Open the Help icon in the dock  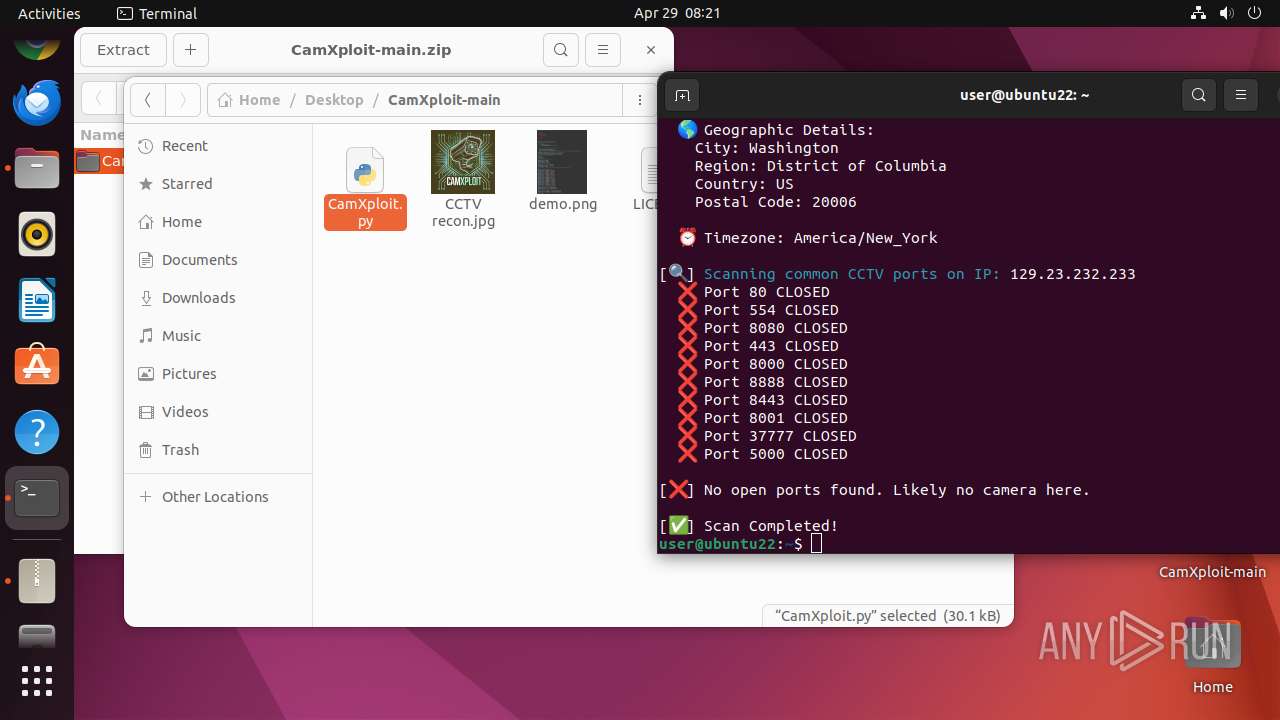click(37, 433)
